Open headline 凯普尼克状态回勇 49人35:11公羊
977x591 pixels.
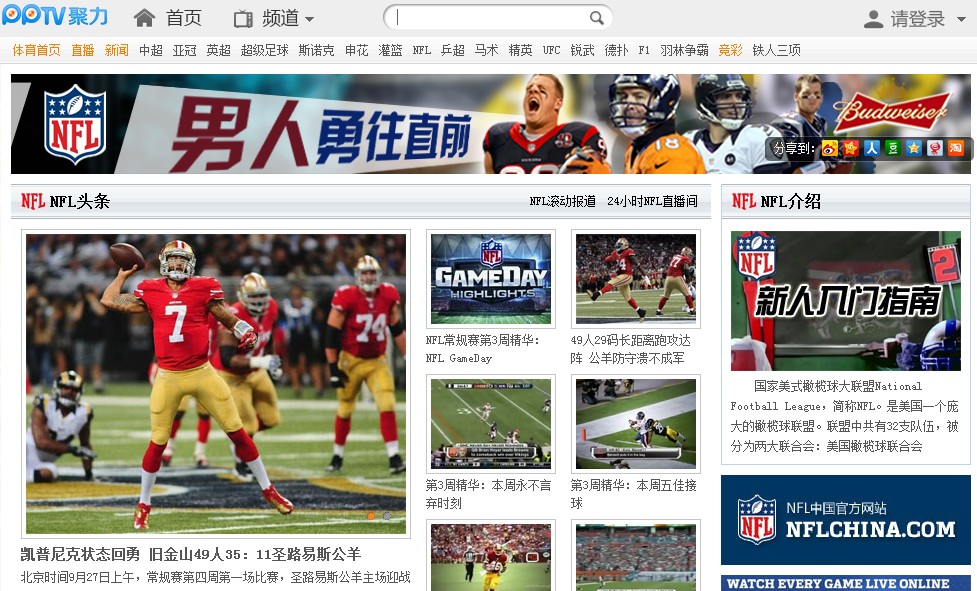pyautogui.click(x=191, y=554)
